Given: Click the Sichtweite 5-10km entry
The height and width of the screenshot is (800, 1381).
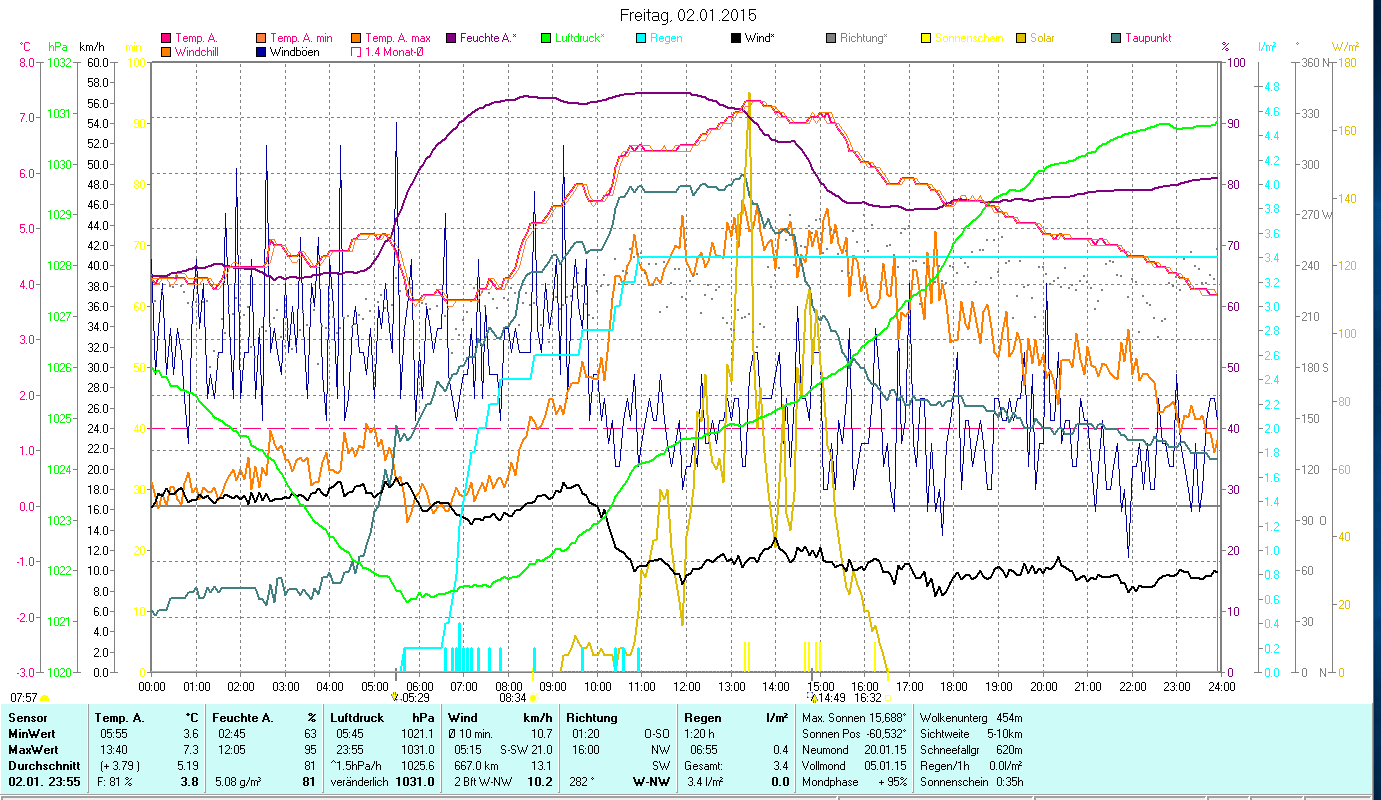Looking at the screenshot, I should pyautogui.click(x=970, y=734).
